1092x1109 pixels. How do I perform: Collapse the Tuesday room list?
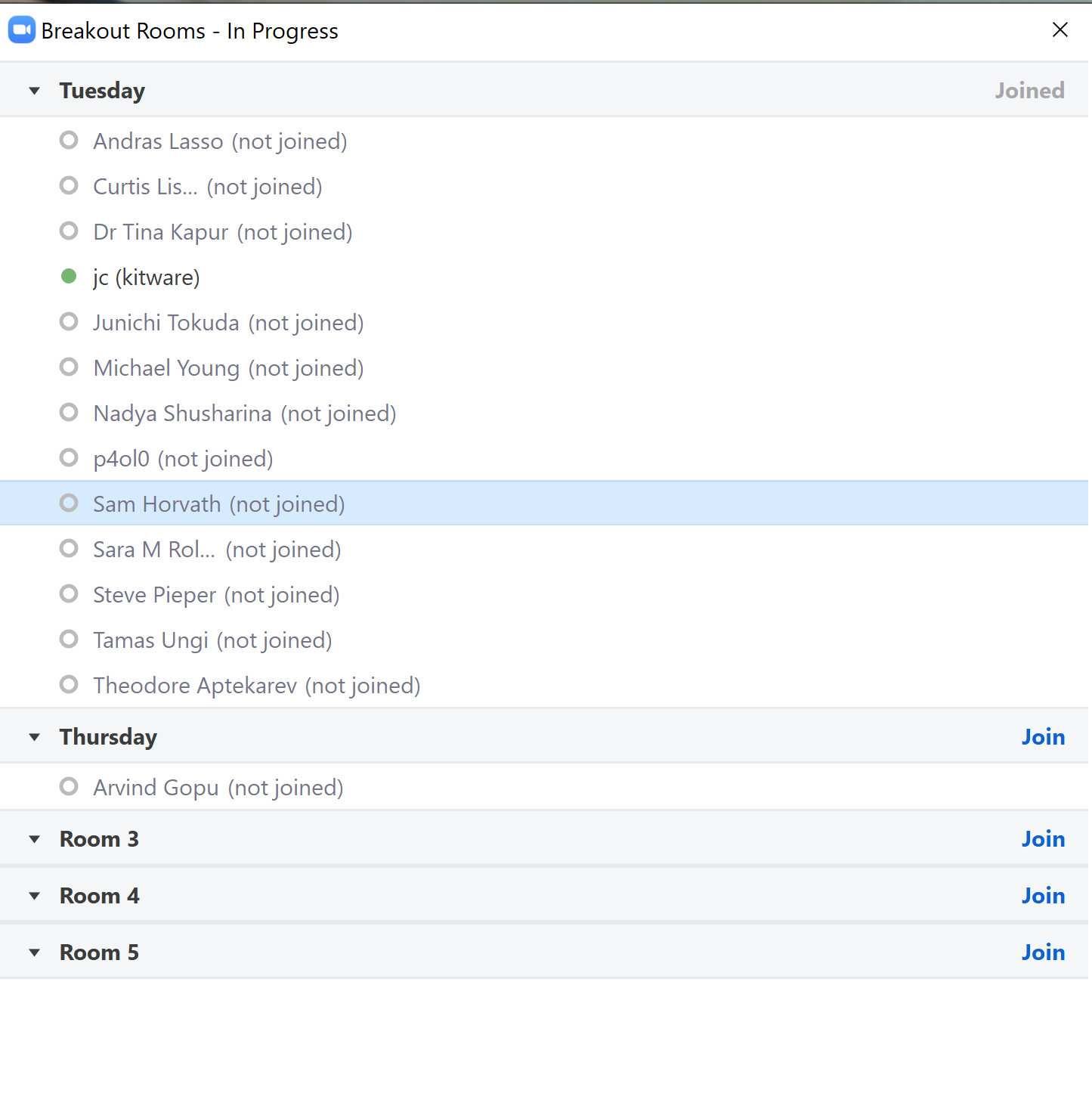point(35,91)
